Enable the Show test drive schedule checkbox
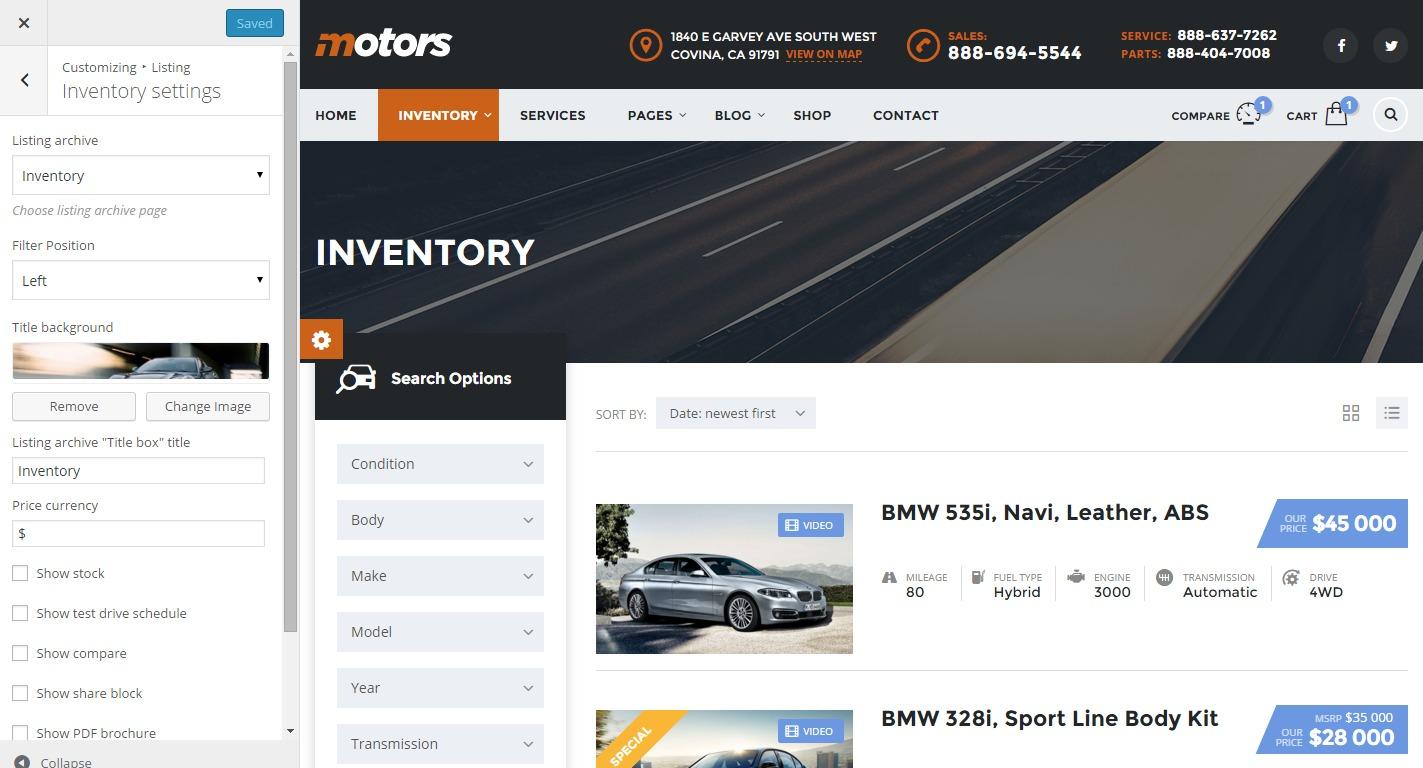Viewport: 1423px width, 768px height. pyautogui.click(x=20, y=613)
